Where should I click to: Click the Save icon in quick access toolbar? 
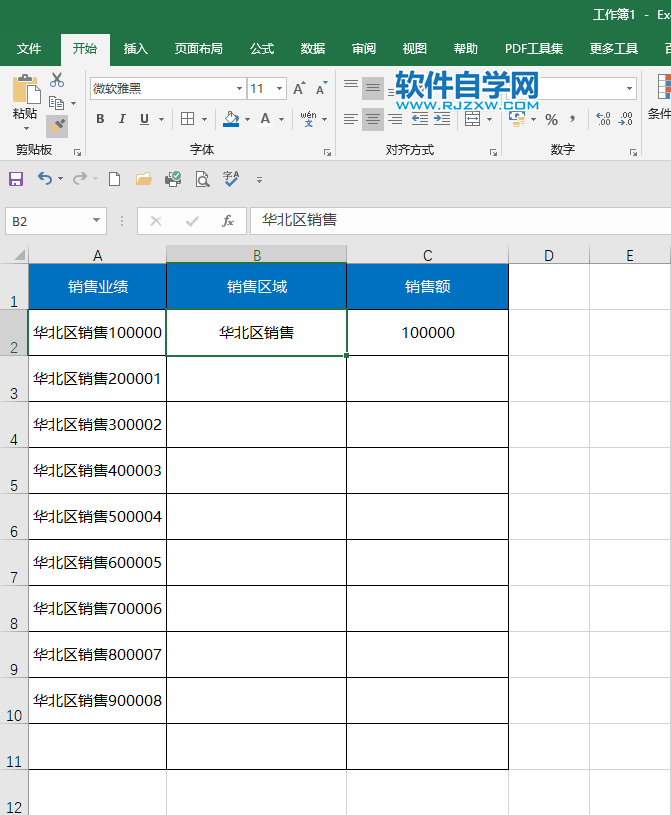click(x=16, y=179)
